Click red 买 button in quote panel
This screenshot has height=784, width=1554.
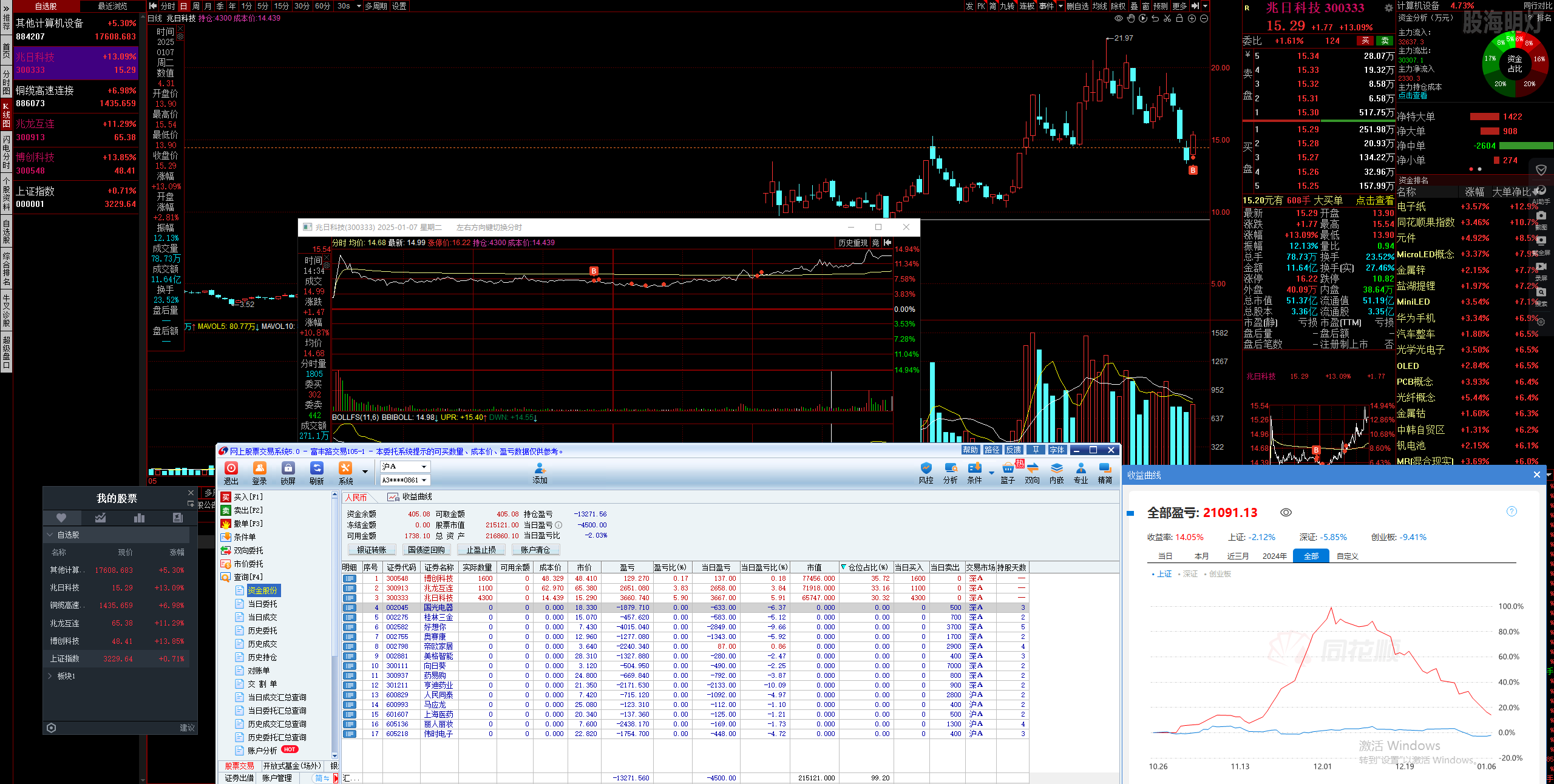pos(1365,41)
